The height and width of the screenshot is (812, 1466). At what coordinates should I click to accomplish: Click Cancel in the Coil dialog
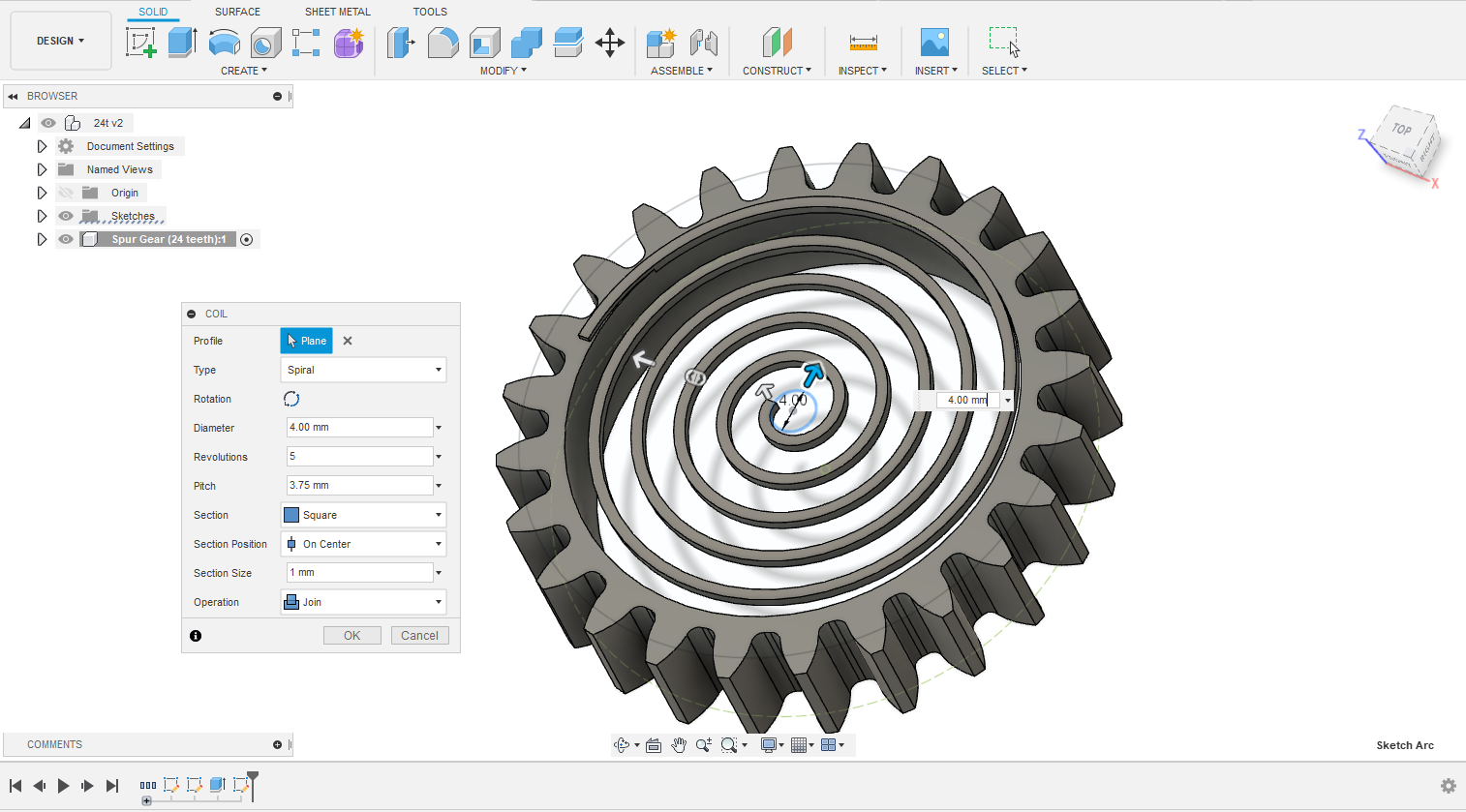click(419, 636)
